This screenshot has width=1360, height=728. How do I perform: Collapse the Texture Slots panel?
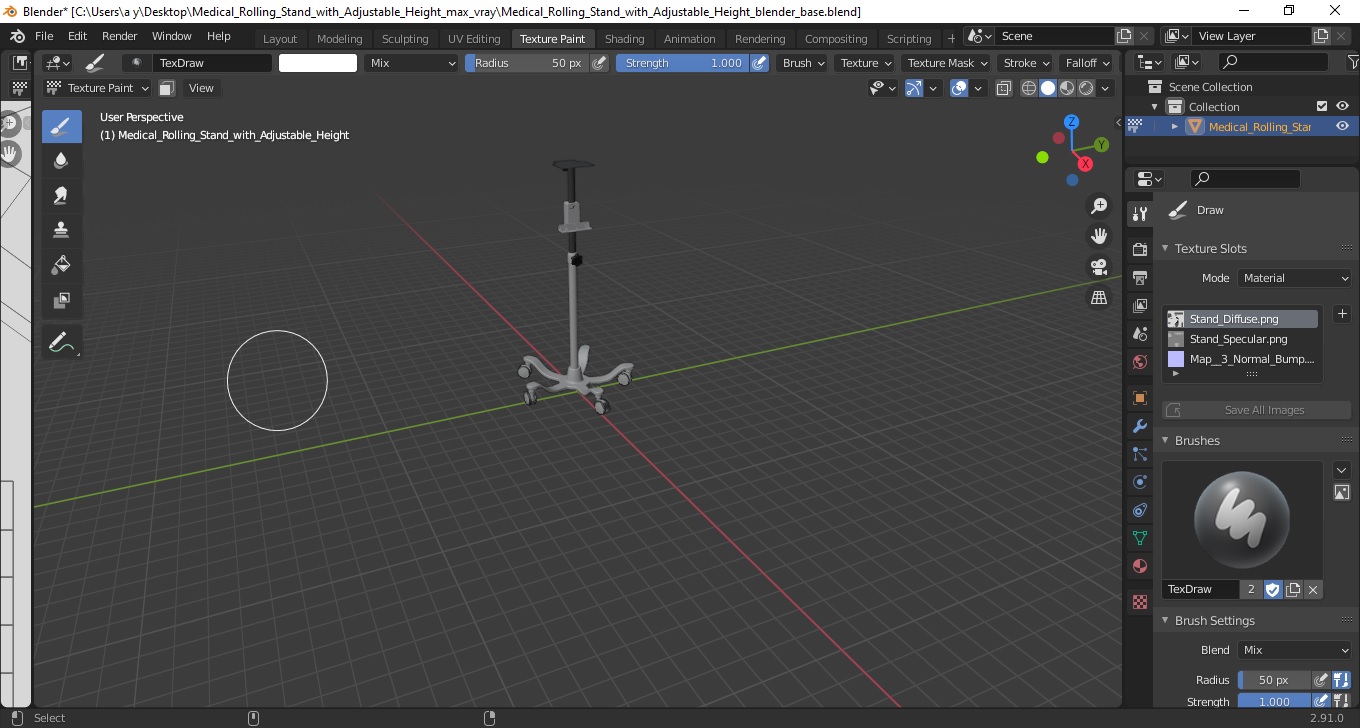(x=1210, y=248)
